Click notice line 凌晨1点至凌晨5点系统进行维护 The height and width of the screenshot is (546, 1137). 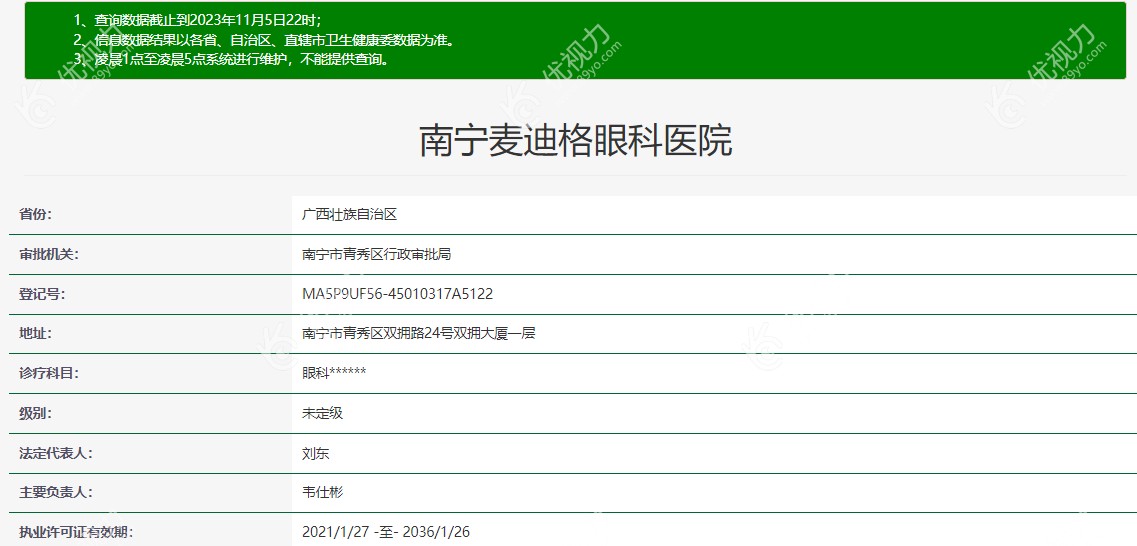[231, 59]
